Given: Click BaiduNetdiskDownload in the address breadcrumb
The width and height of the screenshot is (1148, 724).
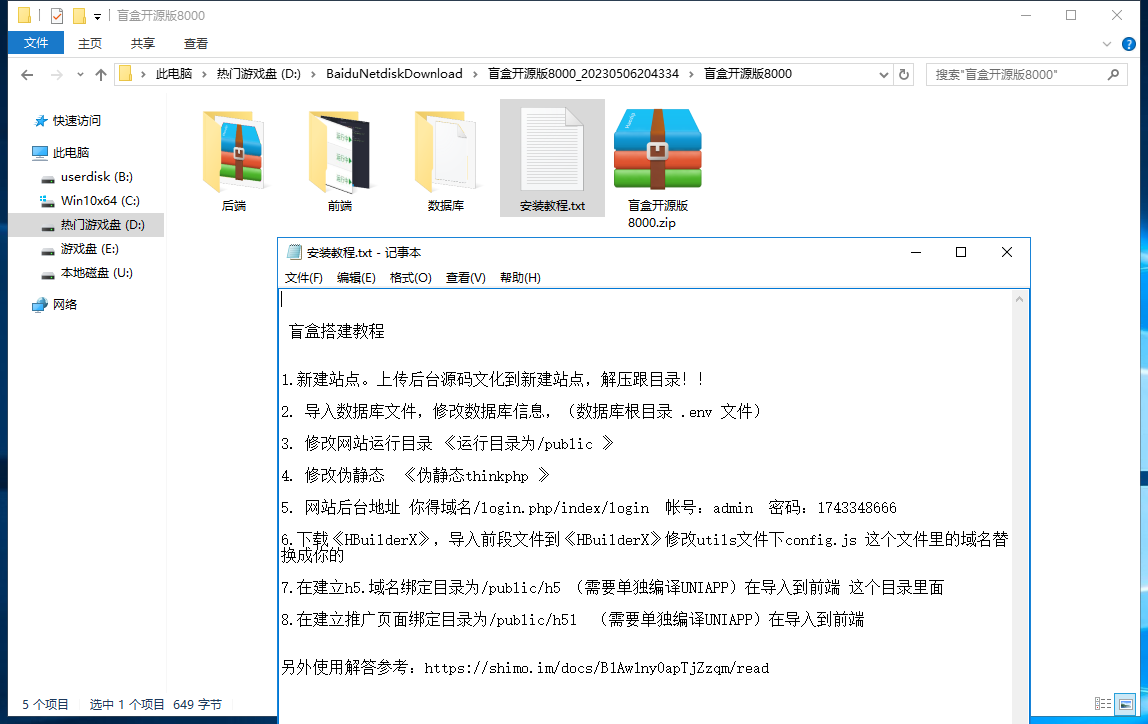Looking at the screenshot, I should [x=394, y=74].
